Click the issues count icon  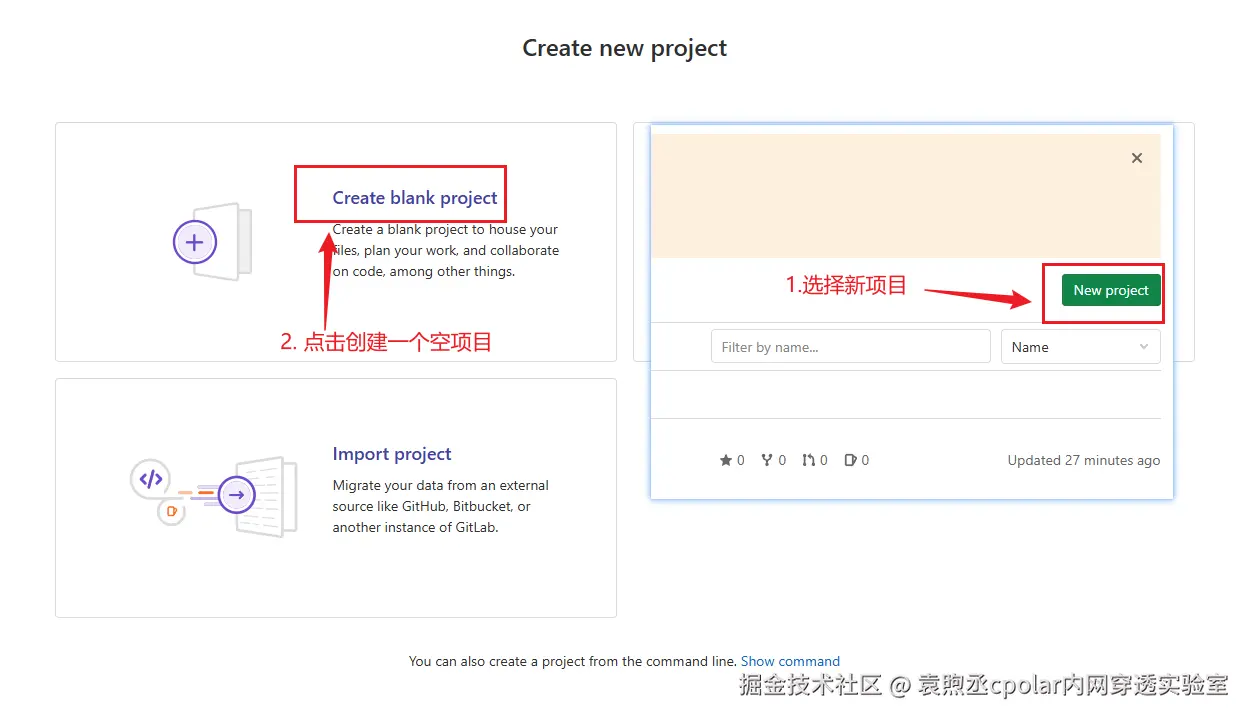[850, 460]
